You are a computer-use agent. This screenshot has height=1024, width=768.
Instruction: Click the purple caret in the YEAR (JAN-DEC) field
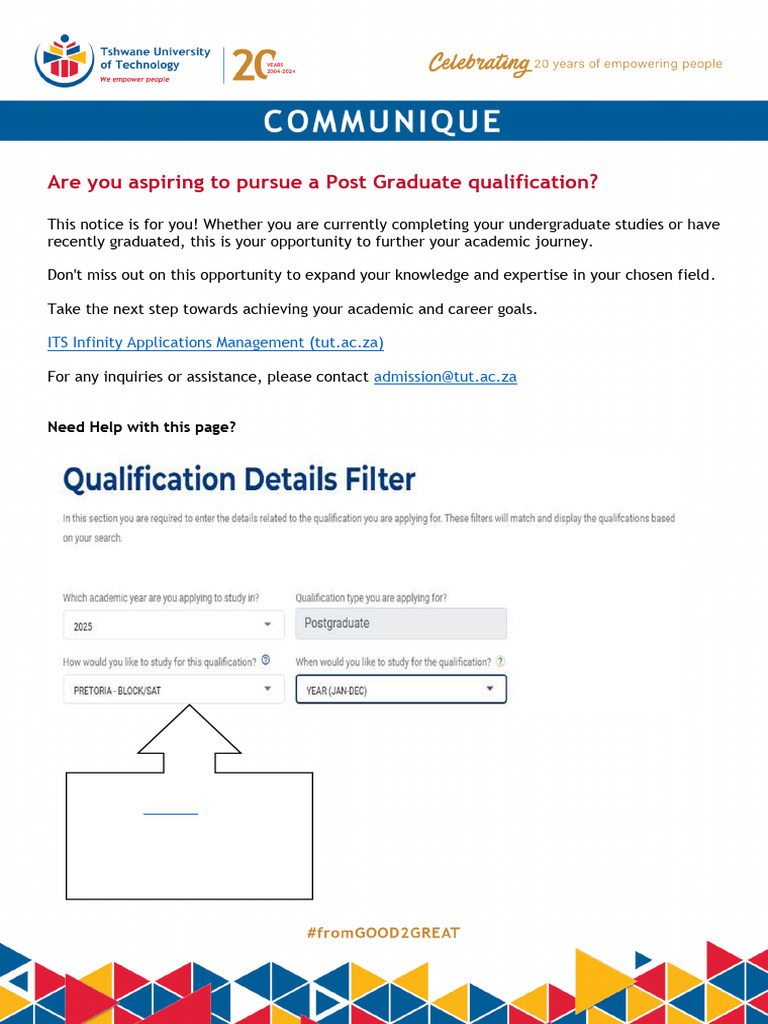490,689
